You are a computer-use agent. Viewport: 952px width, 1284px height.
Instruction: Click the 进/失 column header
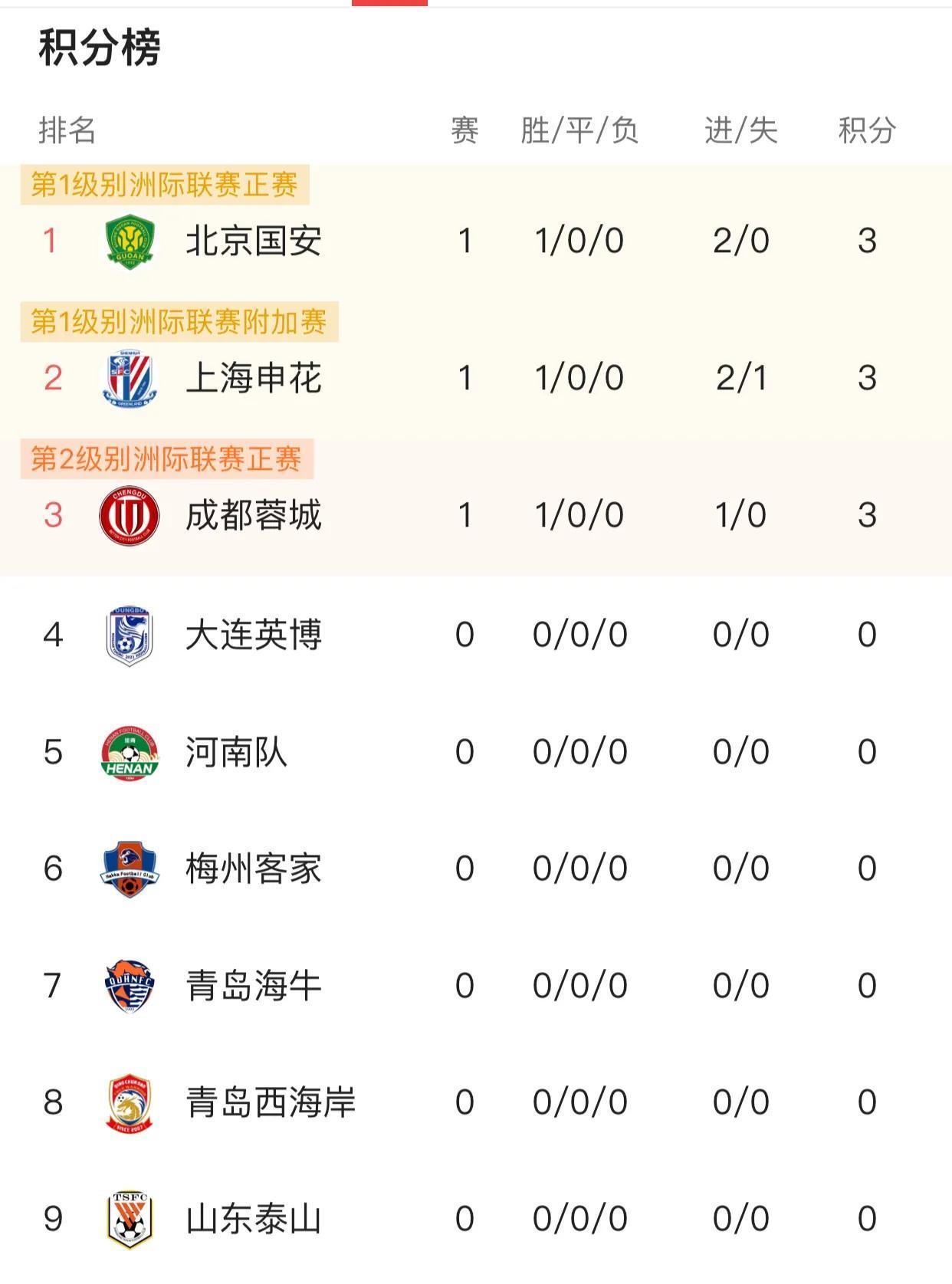pos(740,130)
